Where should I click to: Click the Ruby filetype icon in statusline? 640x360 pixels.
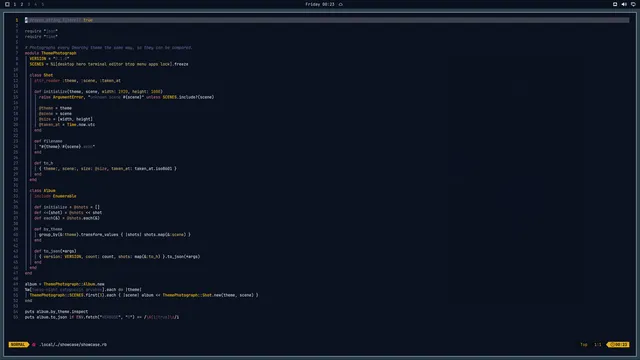(34, 344)
